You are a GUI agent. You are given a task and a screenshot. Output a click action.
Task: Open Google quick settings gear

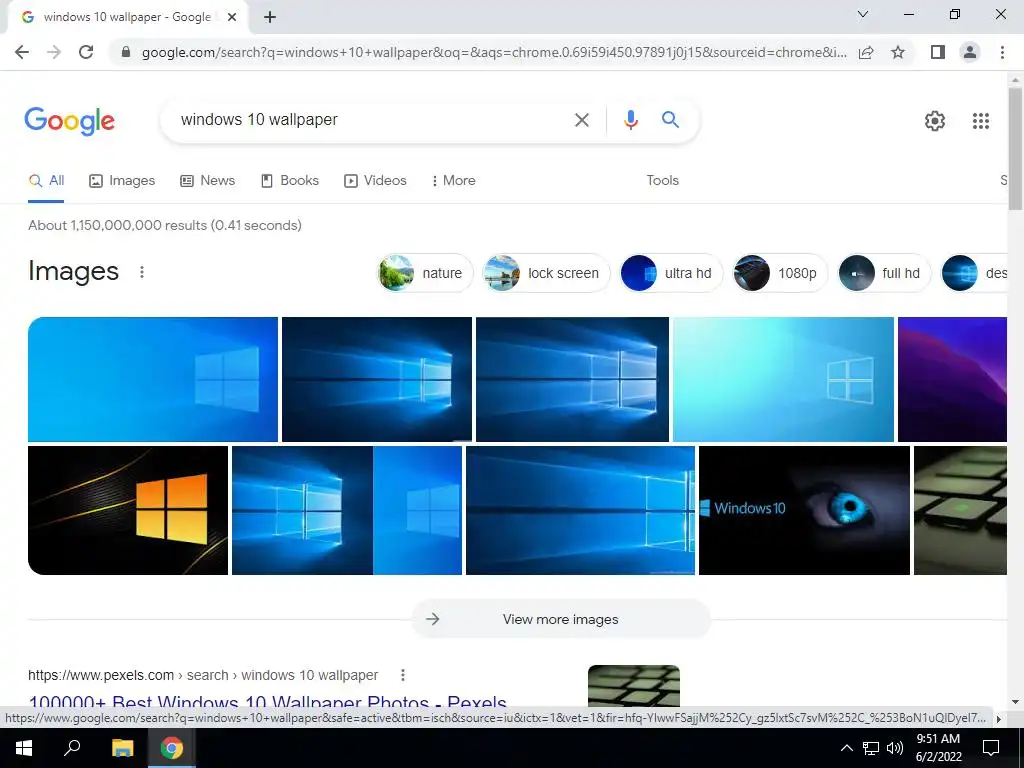935,121
